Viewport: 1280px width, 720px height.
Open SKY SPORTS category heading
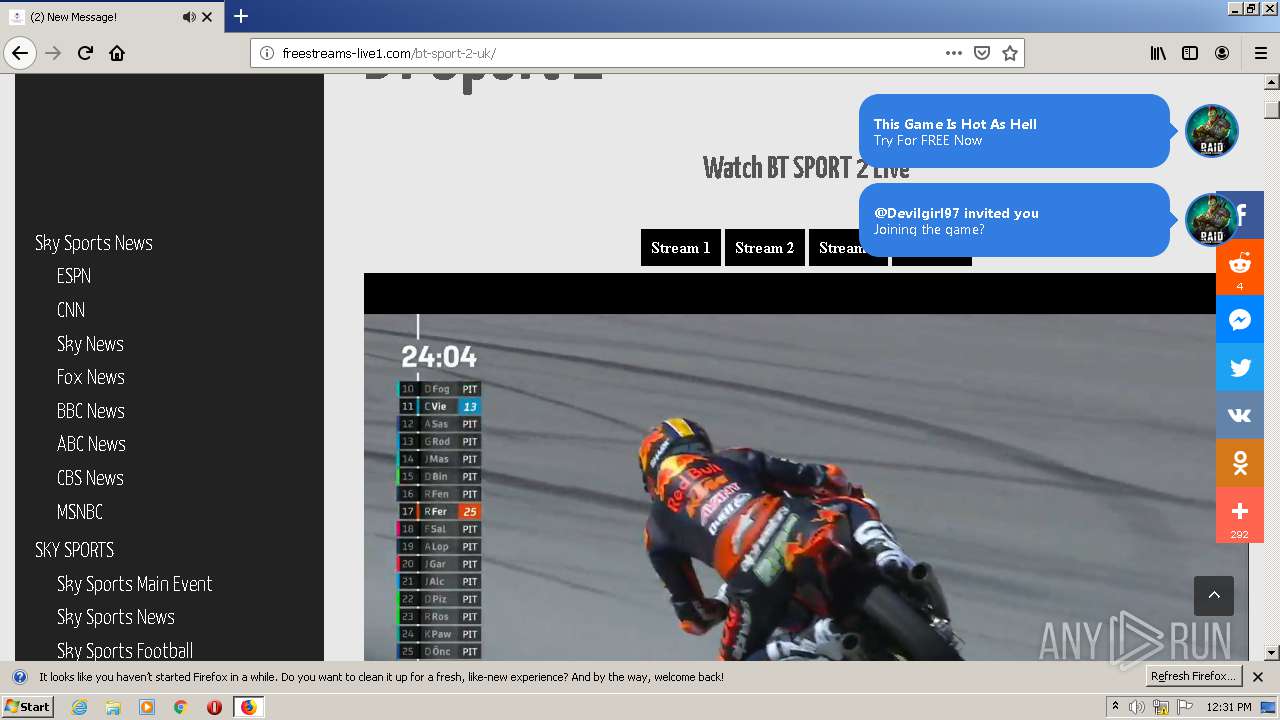75,550
